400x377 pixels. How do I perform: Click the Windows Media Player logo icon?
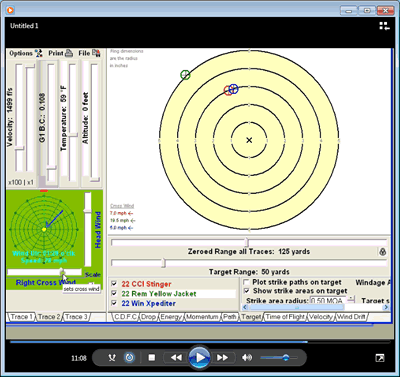pyautogui.click(x=10, y=10)
